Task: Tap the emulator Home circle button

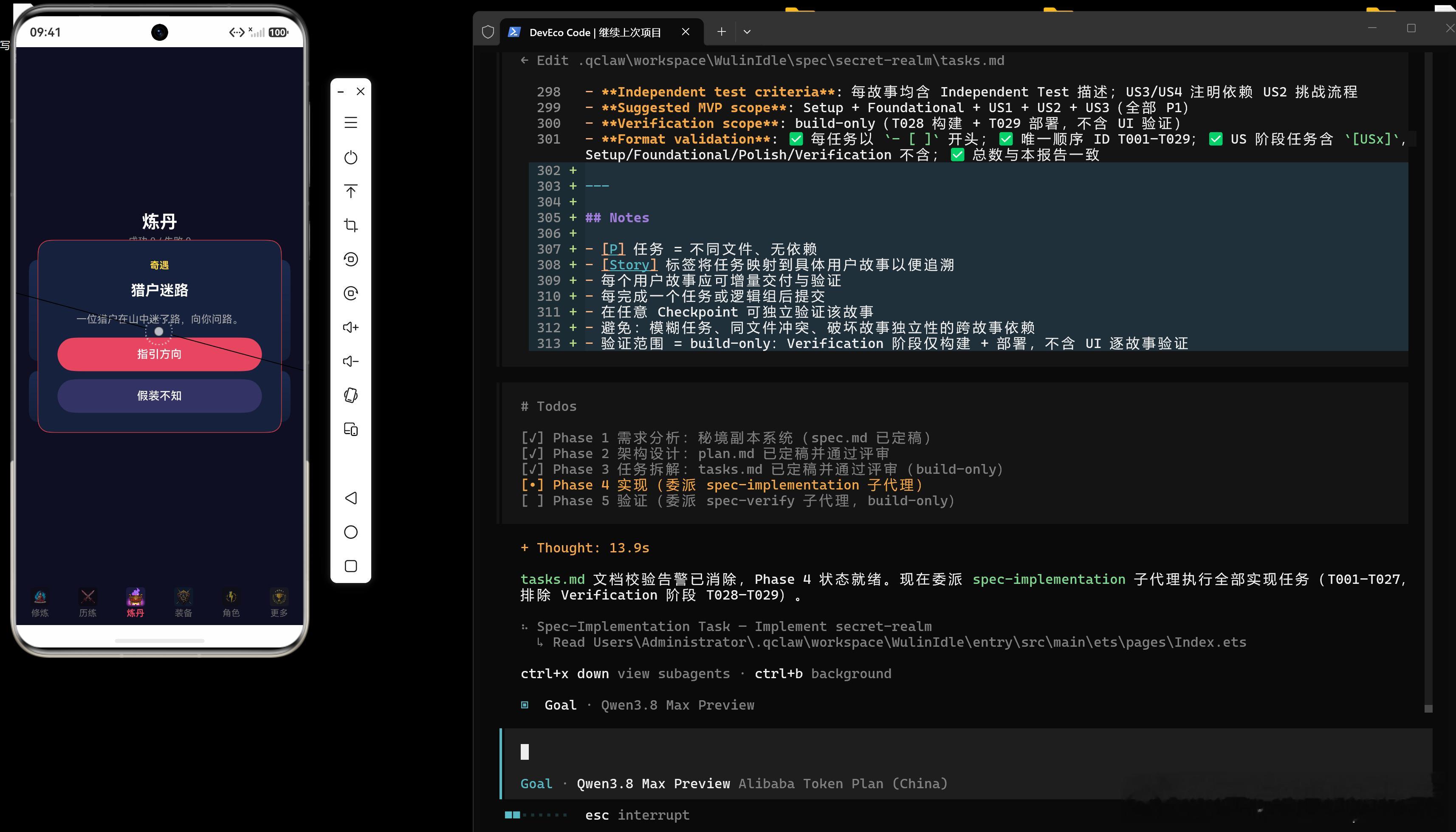Action: tap(351, 532)
